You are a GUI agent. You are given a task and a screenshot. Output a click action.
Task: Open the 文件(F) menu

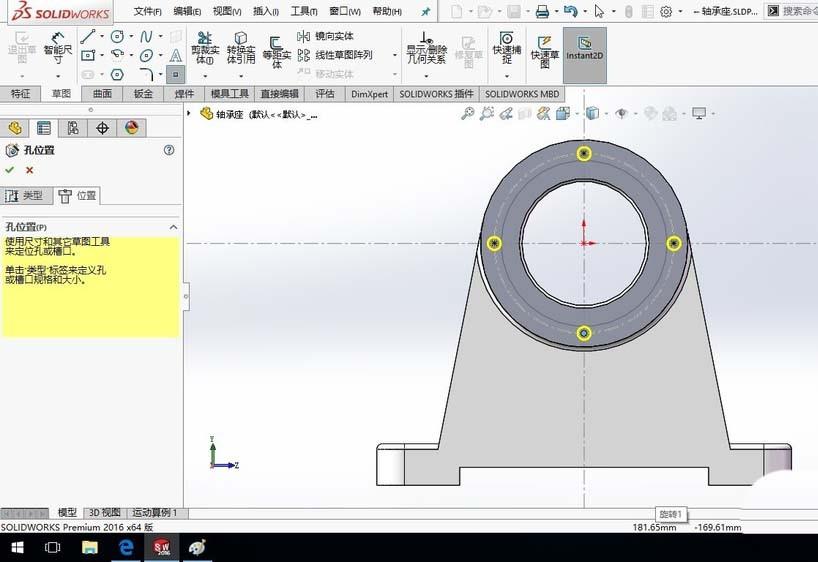[x=148, y=11]
